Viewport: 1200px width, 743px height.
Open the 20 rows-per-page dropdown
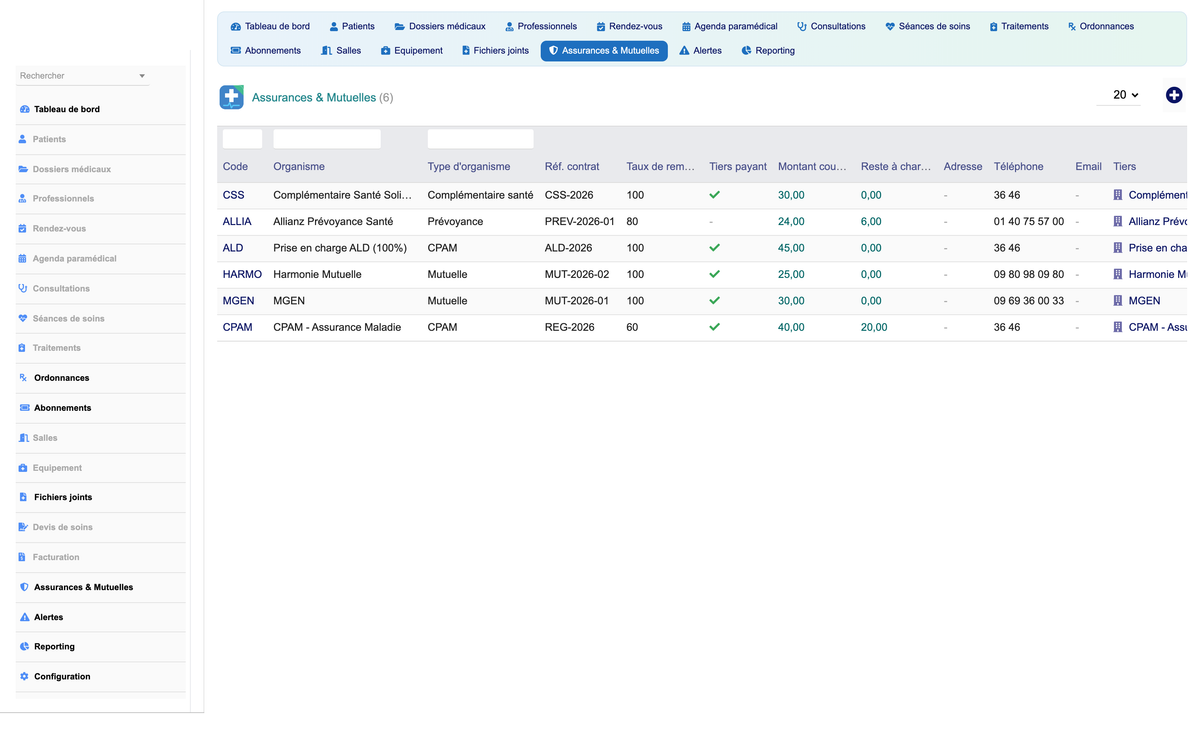(x=1119, y=95)
